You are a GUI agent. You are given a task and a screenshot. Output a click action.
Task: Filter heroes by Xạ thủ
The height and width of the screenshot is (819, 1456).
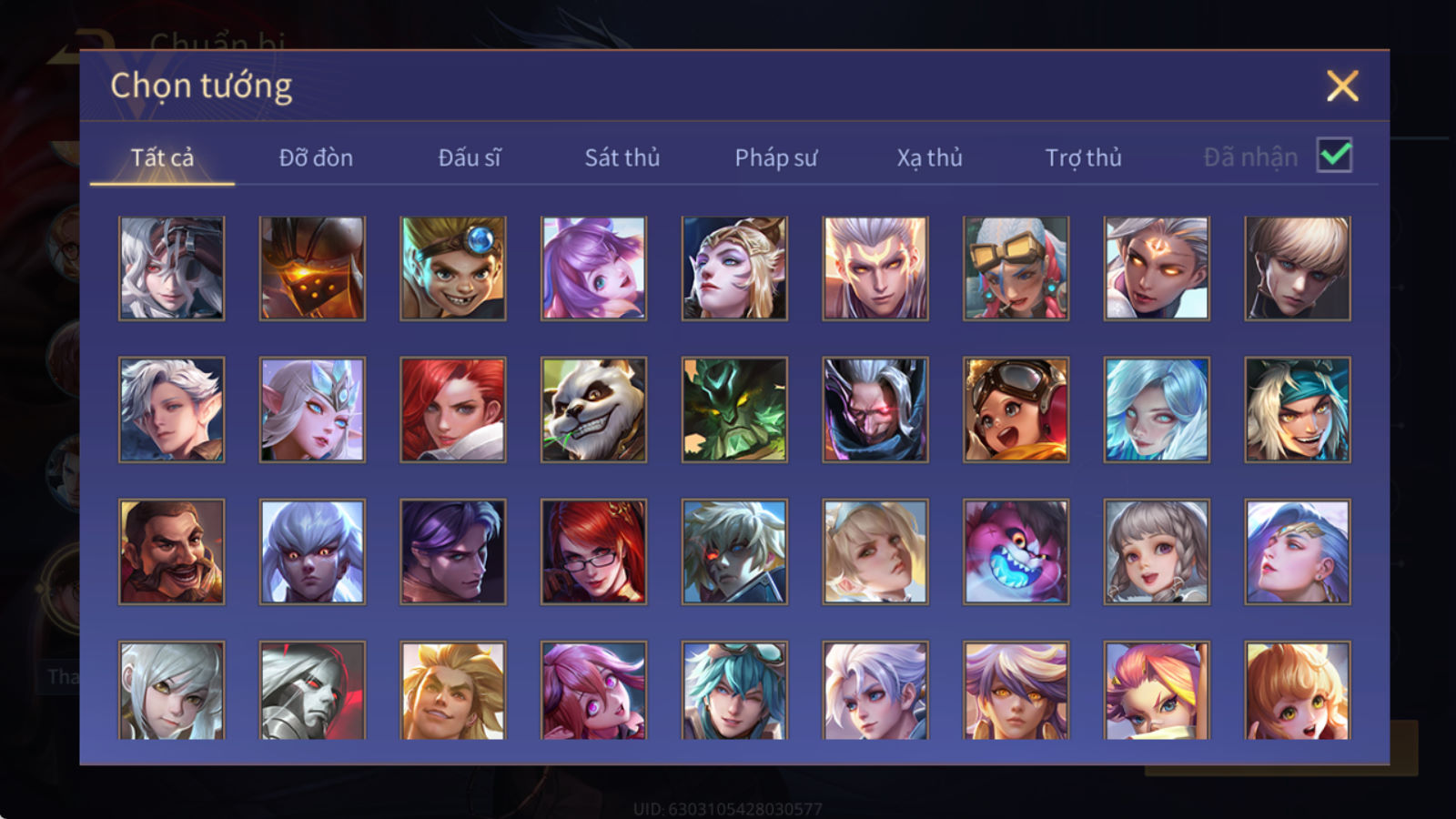(x=929, y=157)
